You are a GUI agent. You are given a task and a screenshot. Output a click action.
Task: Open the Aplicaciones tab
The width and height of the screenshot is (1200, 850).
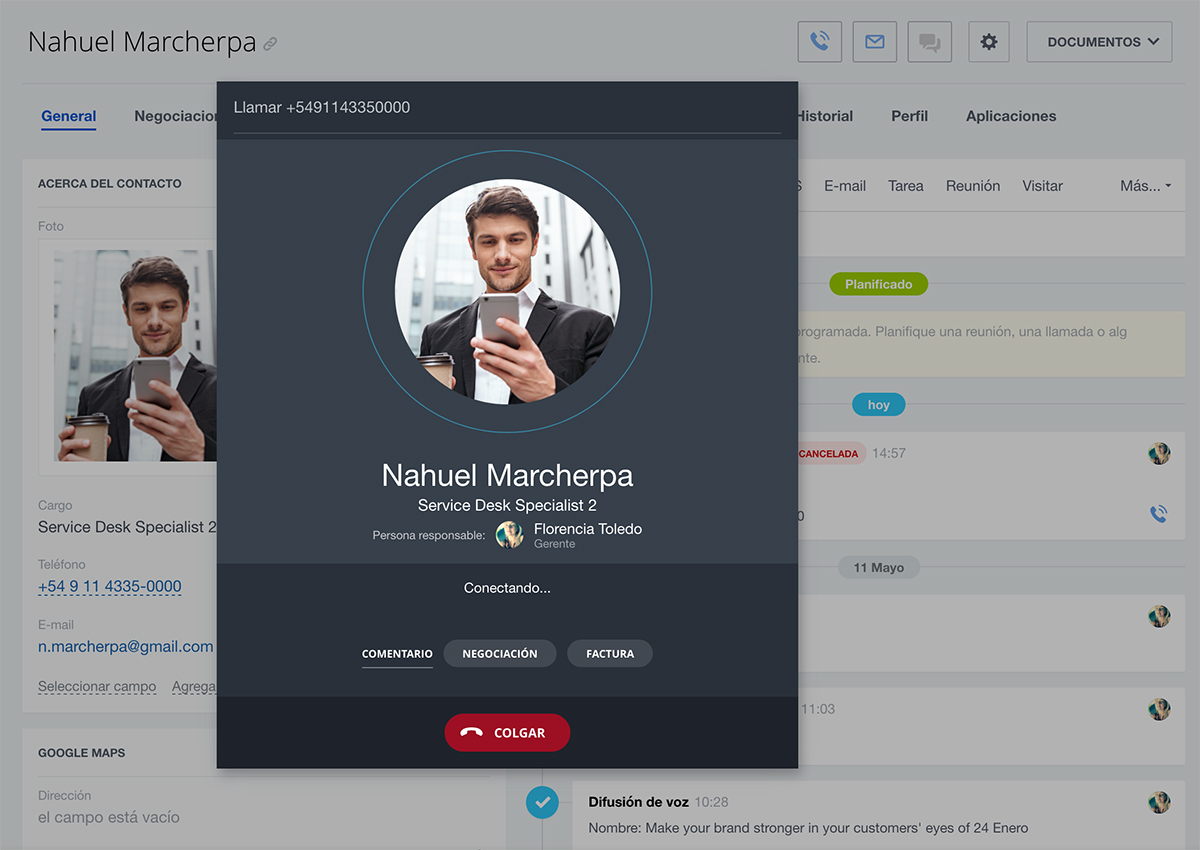click(x=1010, y=116)
